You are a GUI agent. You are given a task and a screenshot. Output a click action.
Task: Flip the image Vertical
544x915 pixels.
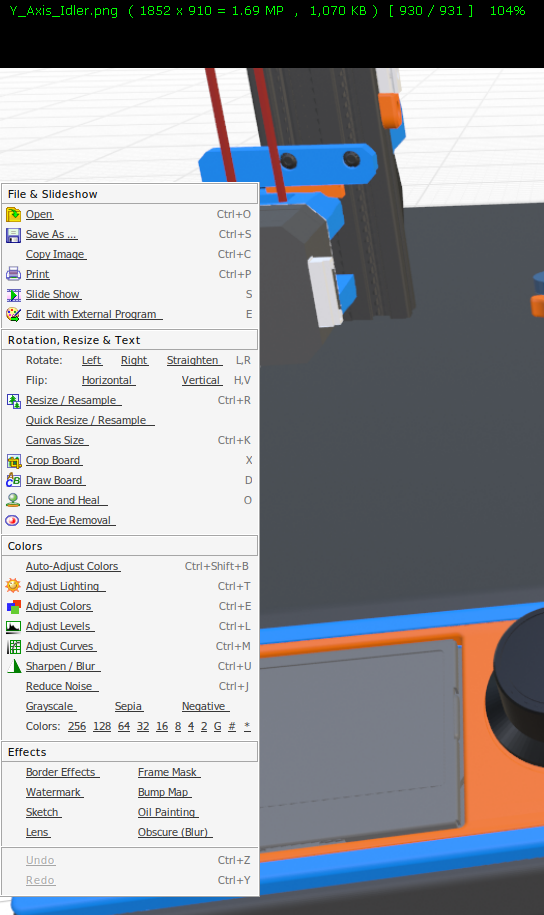[x=202, y=380]
